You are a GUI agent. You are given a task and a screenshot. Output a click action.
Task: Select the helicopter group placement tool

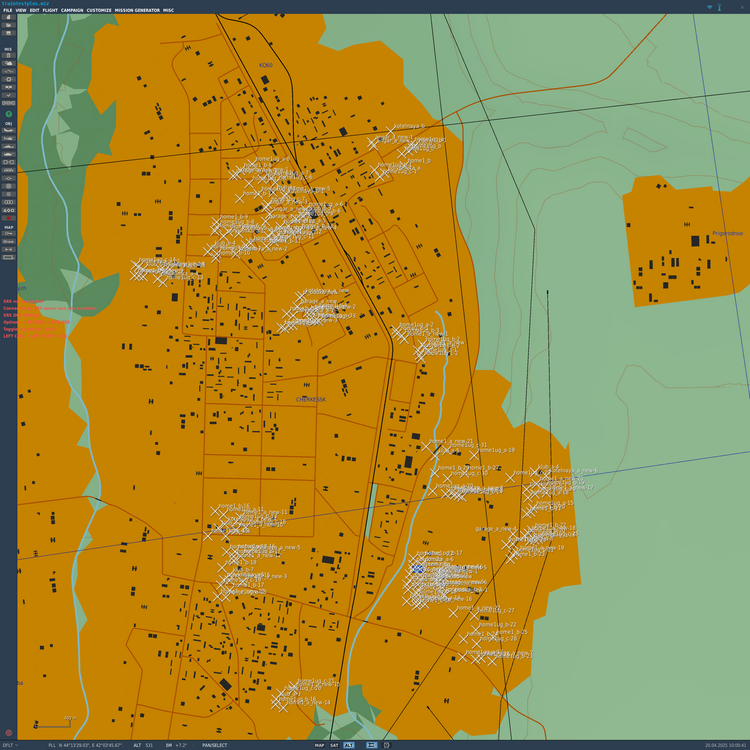[x=9, y=138]
